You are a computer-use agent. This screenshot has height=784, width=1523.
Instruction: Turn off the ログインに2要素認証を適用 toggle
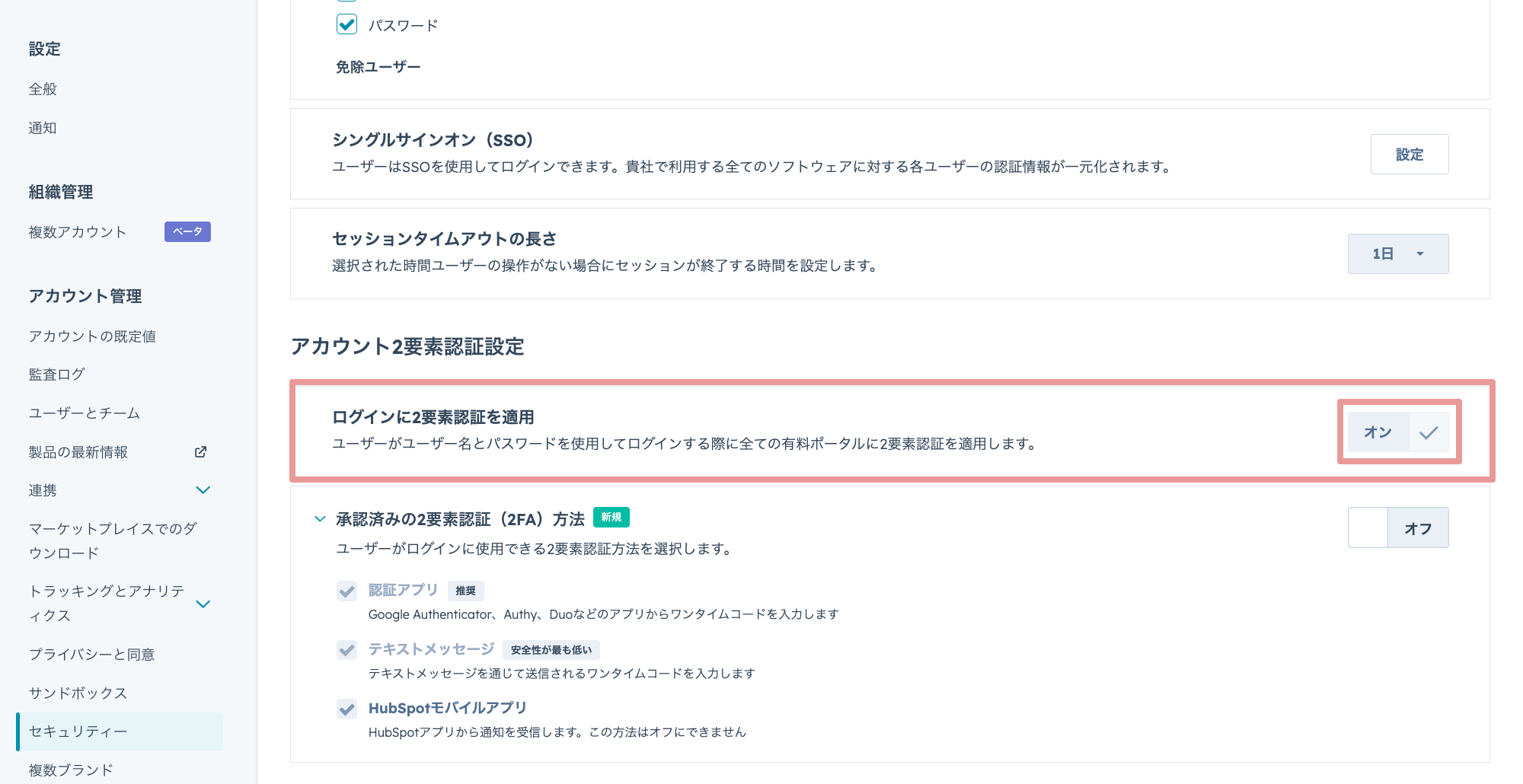pos(1398,432)
